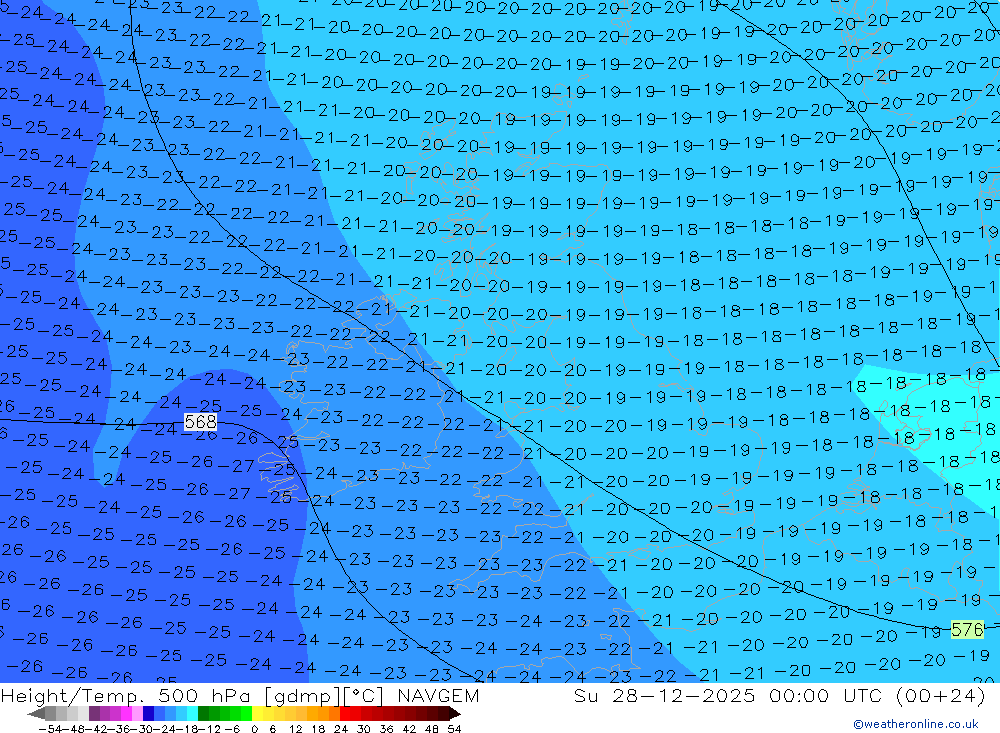Click the (00+24) forecast offset text
Screen dimensions: 1000x733
click(x=941, y=695)
